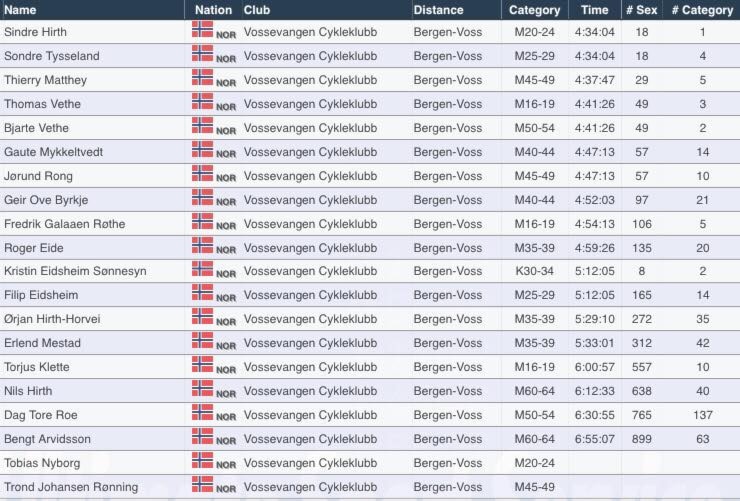Click the time 6:00:57
The width and height of the screenshot is (740, 501).
595,367
